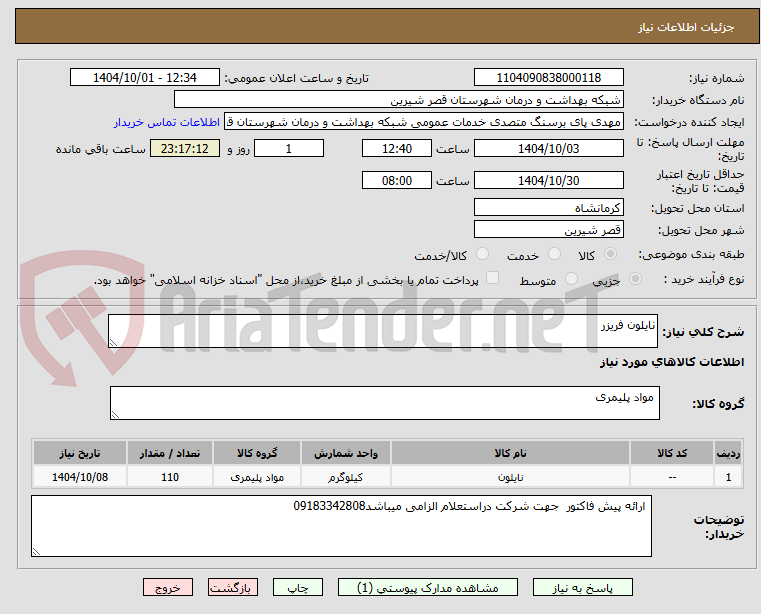
Task: Open مشاهده مدارک پیوستی (1) button
Action: [x=428, y=587]
